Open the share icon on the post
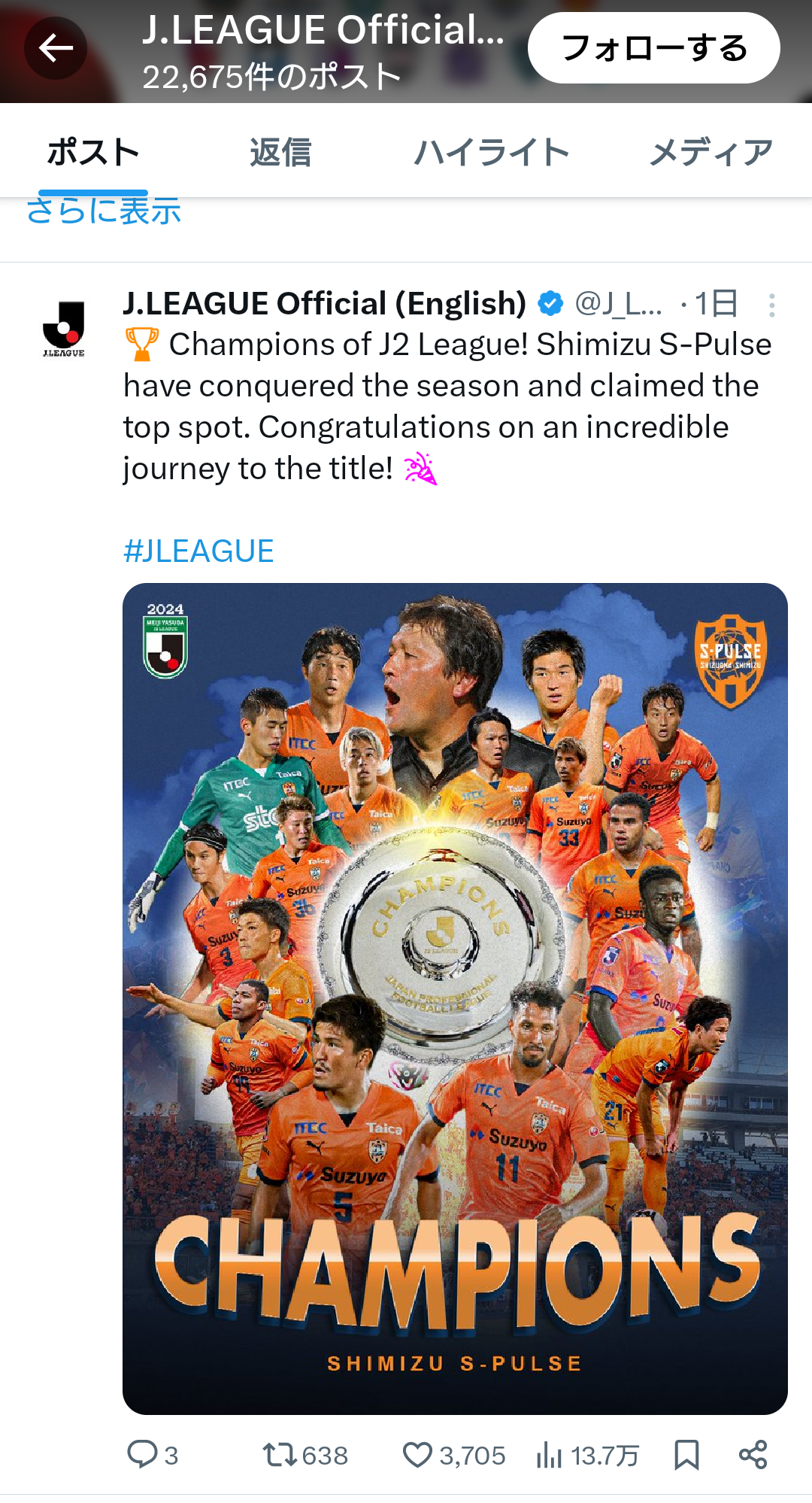Viewport: 812px width, 1503px height. (x=753, y=1455)
